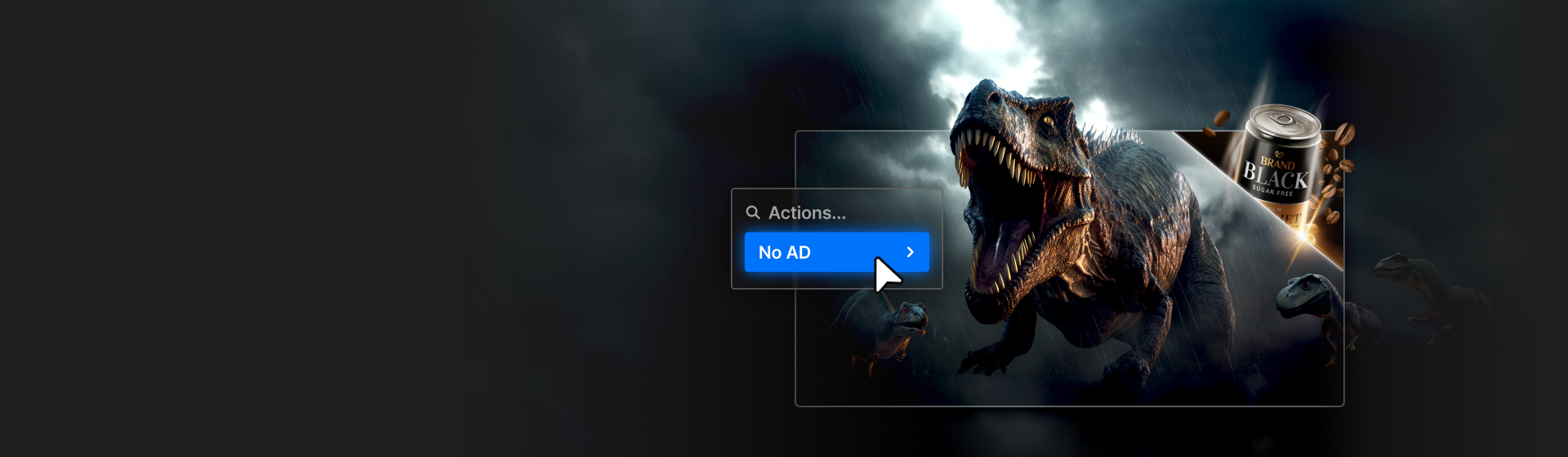The height and width of the screenshot is (457, 1568).
Task: Click the large T-rex's eye
Action: [x=1046, y=122]
